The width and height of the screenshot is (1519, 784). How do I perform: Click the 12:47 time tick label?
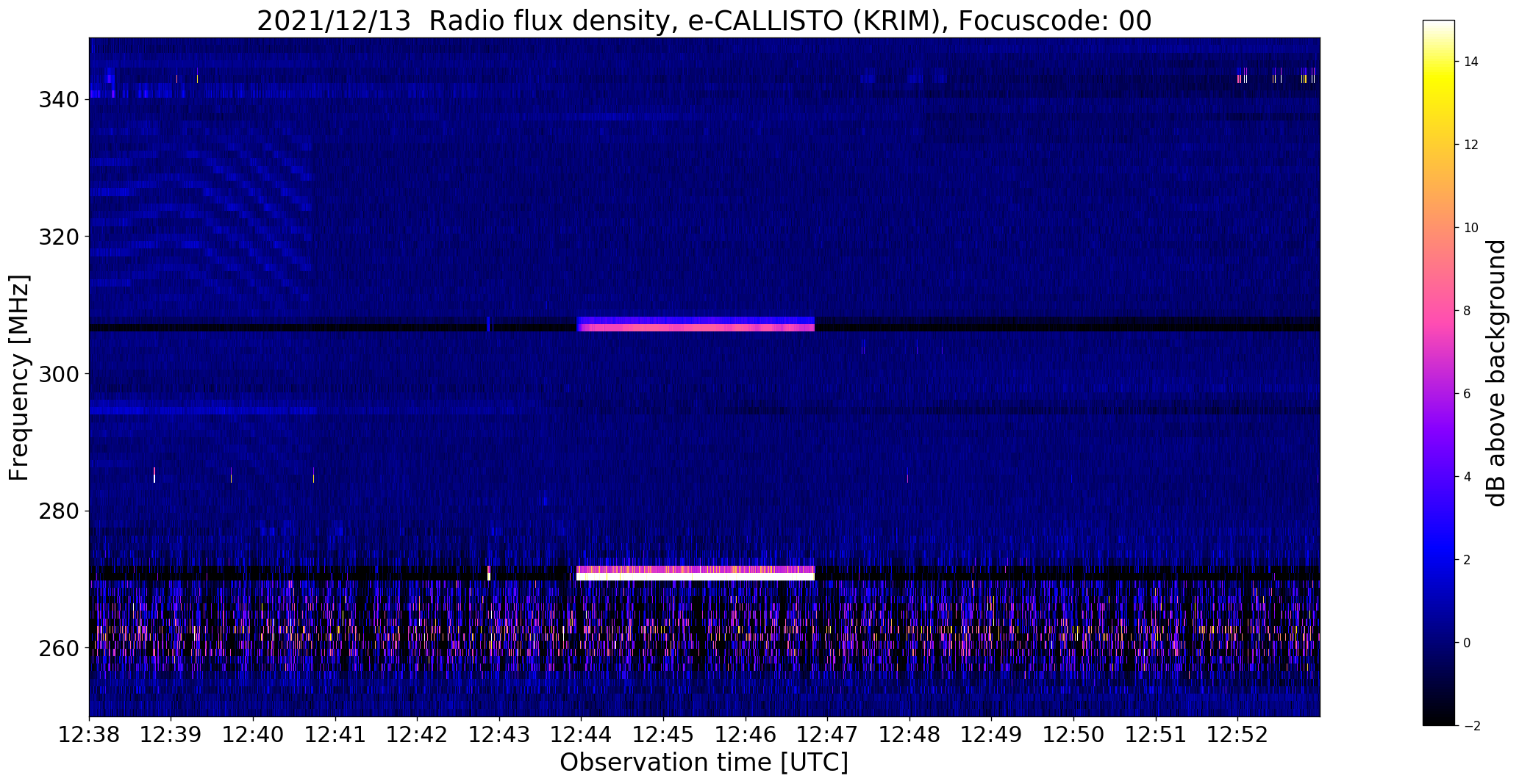click(x=828, y=735)
